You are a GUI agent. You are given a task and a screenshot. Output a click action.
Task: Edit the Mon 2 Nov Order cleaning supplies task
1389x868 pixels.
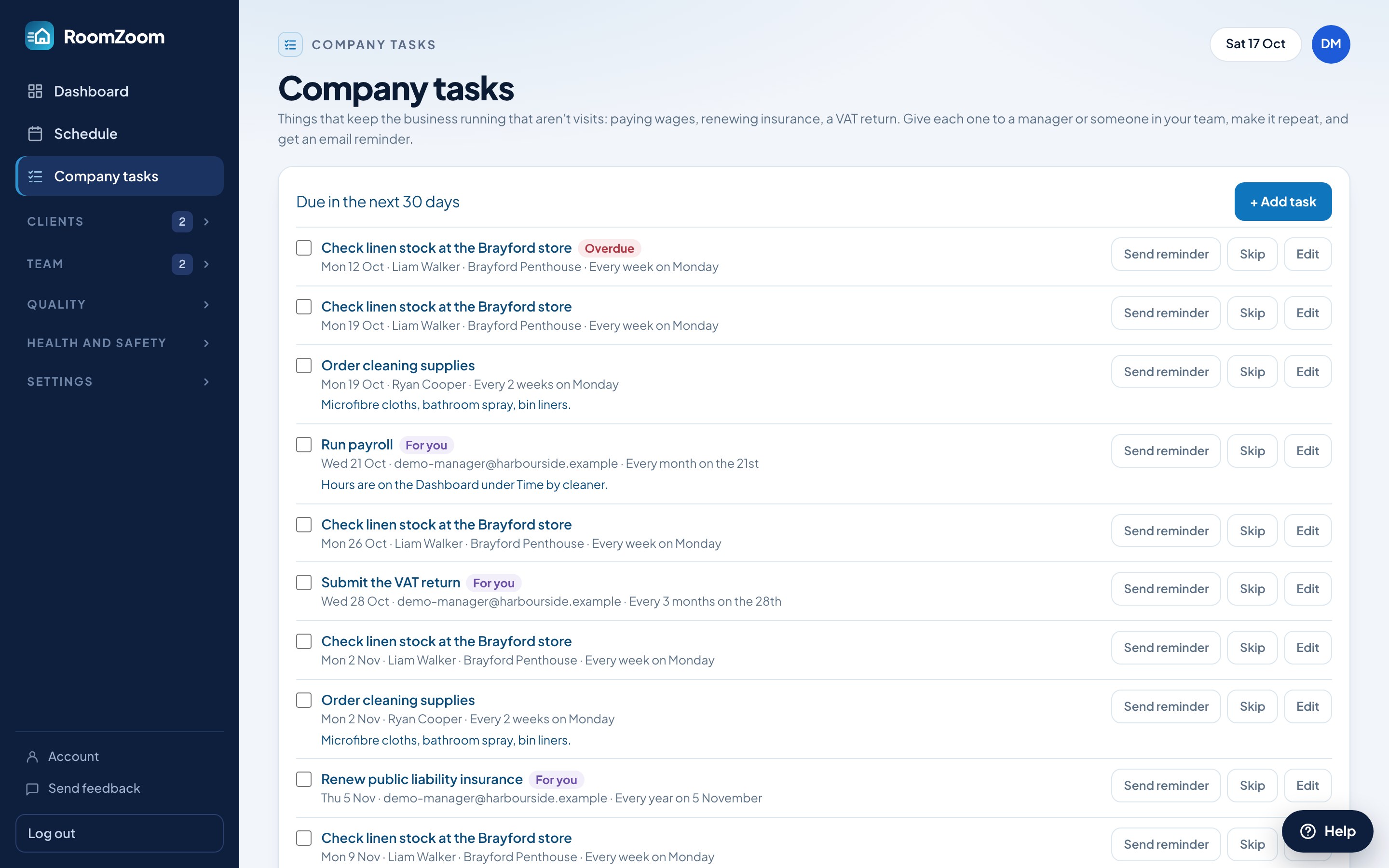tap(1307, 706)
